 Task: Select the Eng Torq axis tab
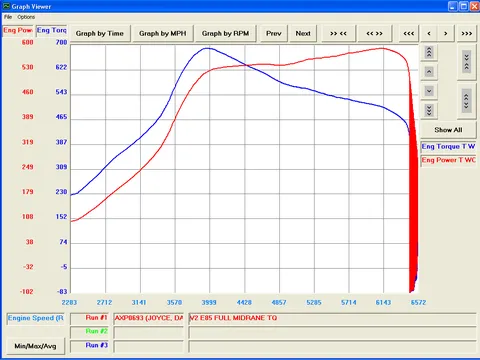[52, 30]
